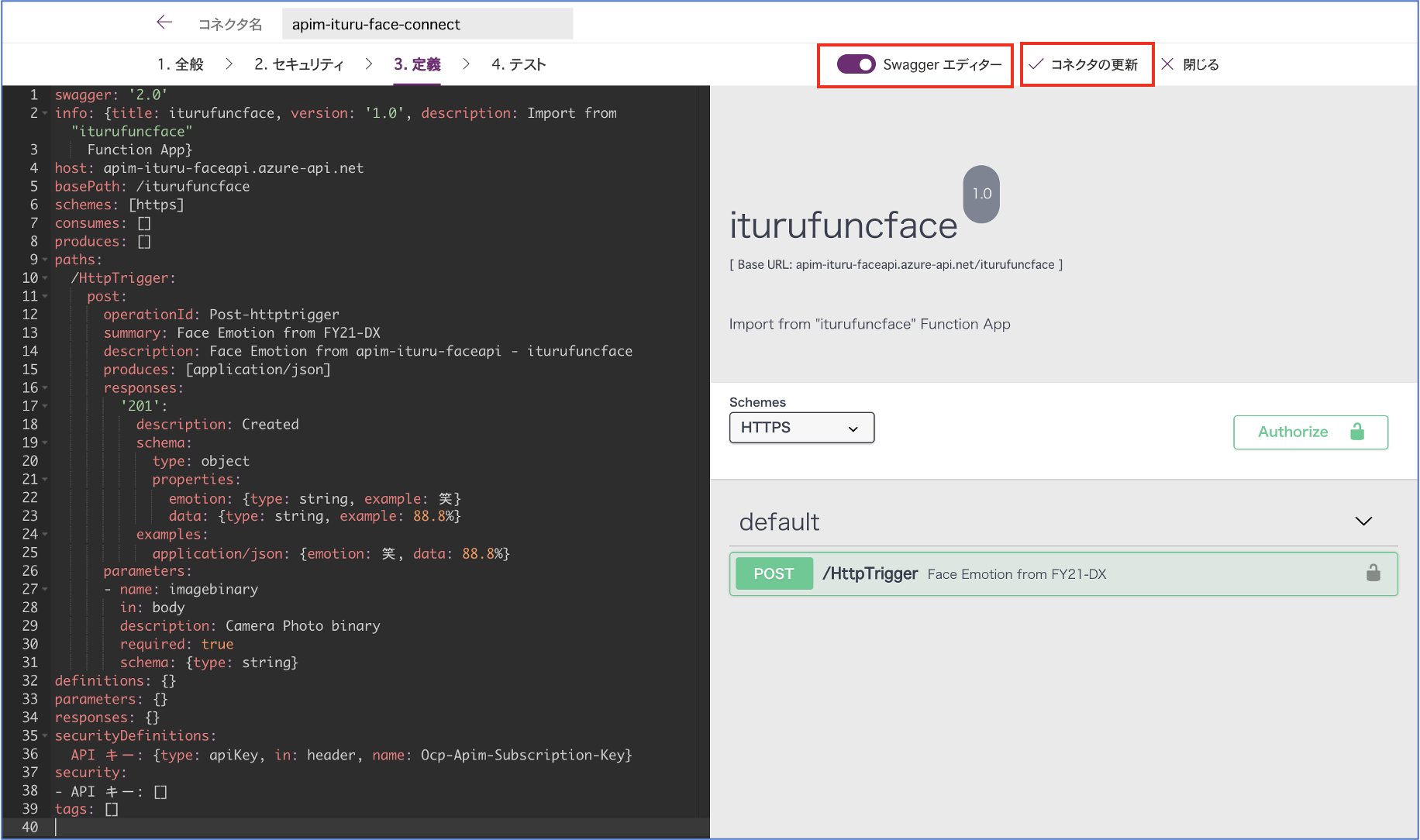Expand the POST /HttpTrigger operation
This screenshot has width=1420, height=840.
coord(1063,574)
